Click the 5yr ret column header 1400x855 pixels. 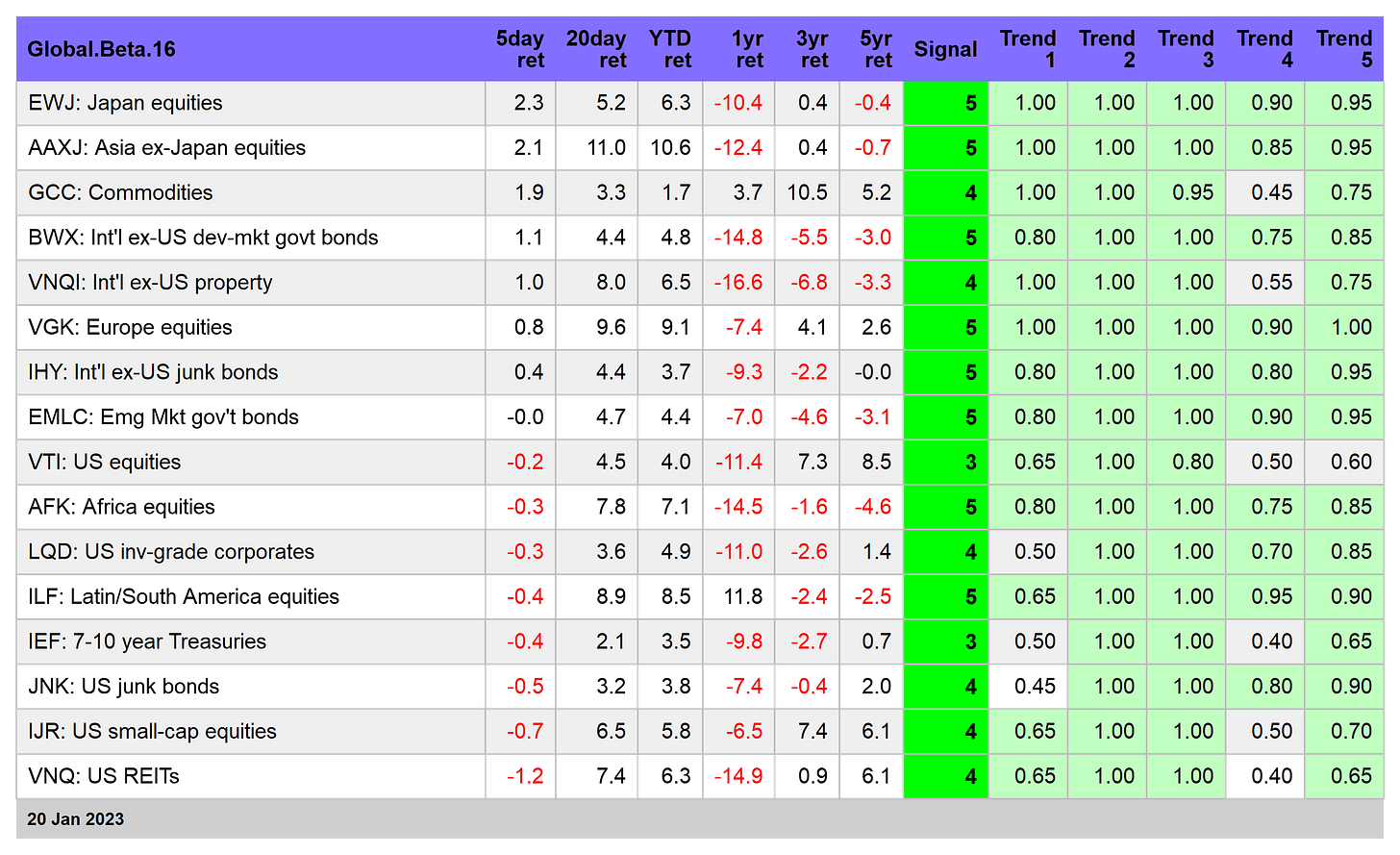coord(876,49)
